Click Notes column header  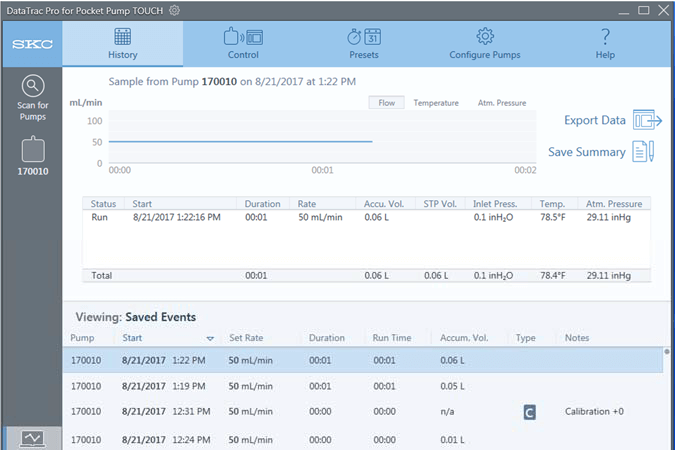pyautogui.click(x=577, y=338)
